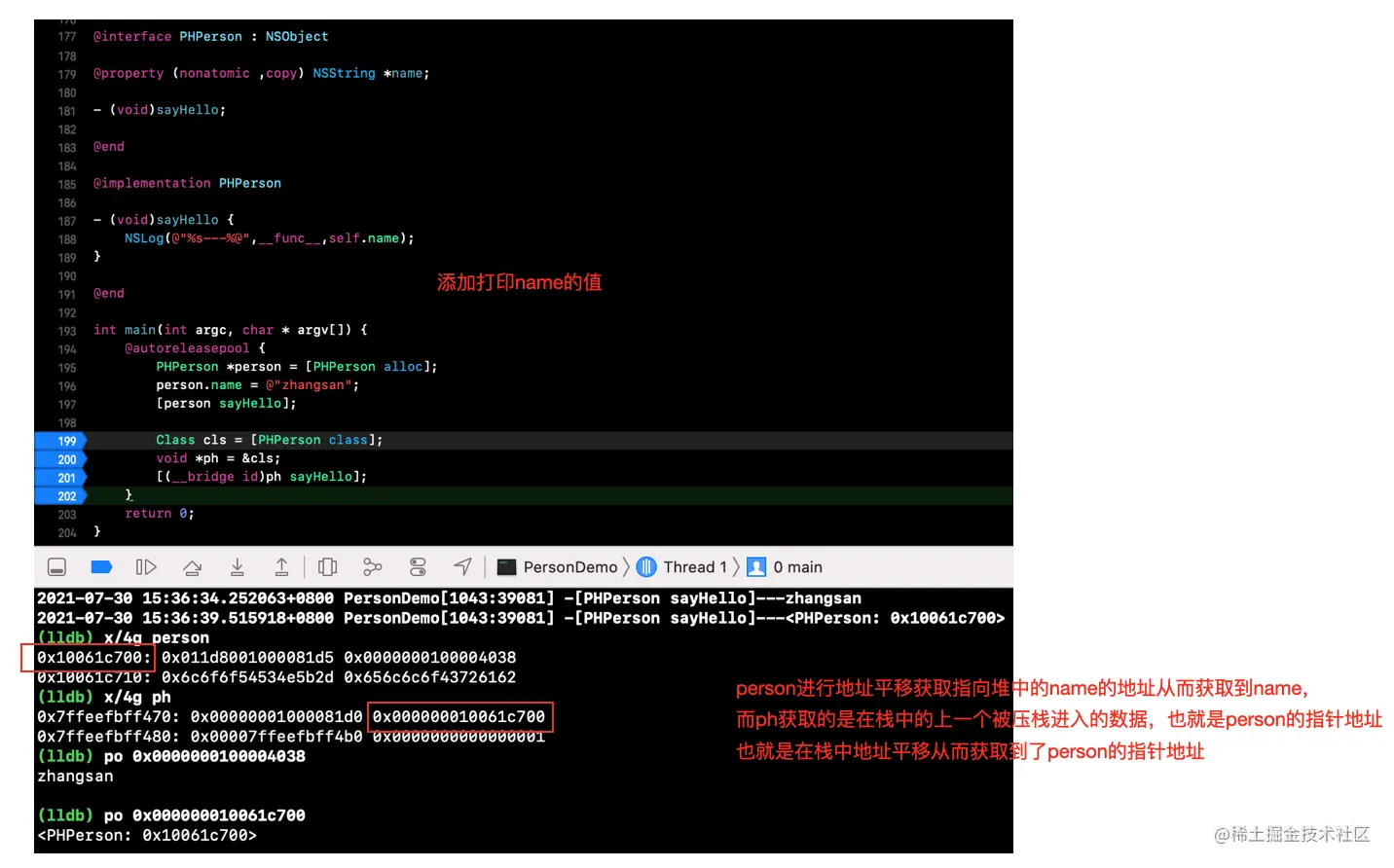Open the Debug Memory Graph tool
The height and width of the screenshot is (868, 1394).
tap(372, 566)
